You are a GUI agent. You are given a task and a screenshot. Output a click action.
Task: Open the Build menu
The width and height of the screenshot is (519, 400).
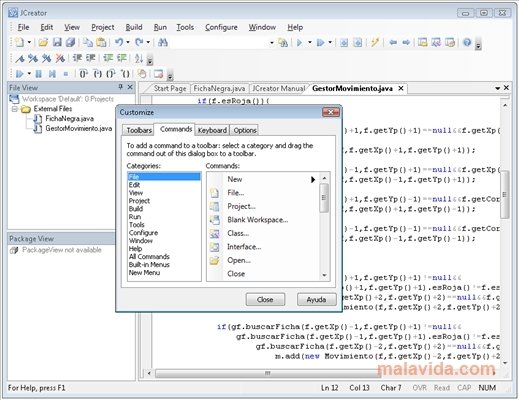pyautogui.click(x=134, y=27)
